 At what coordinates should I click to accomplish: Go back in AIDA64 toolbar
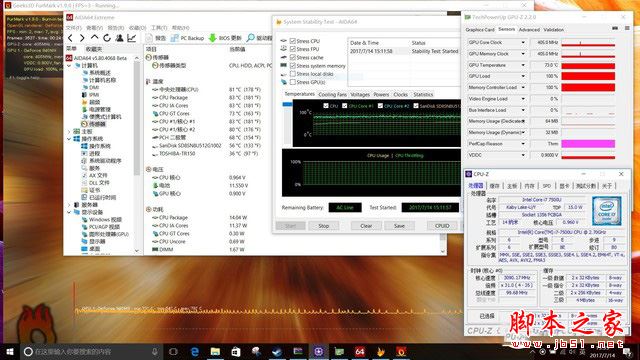point(71,38)
